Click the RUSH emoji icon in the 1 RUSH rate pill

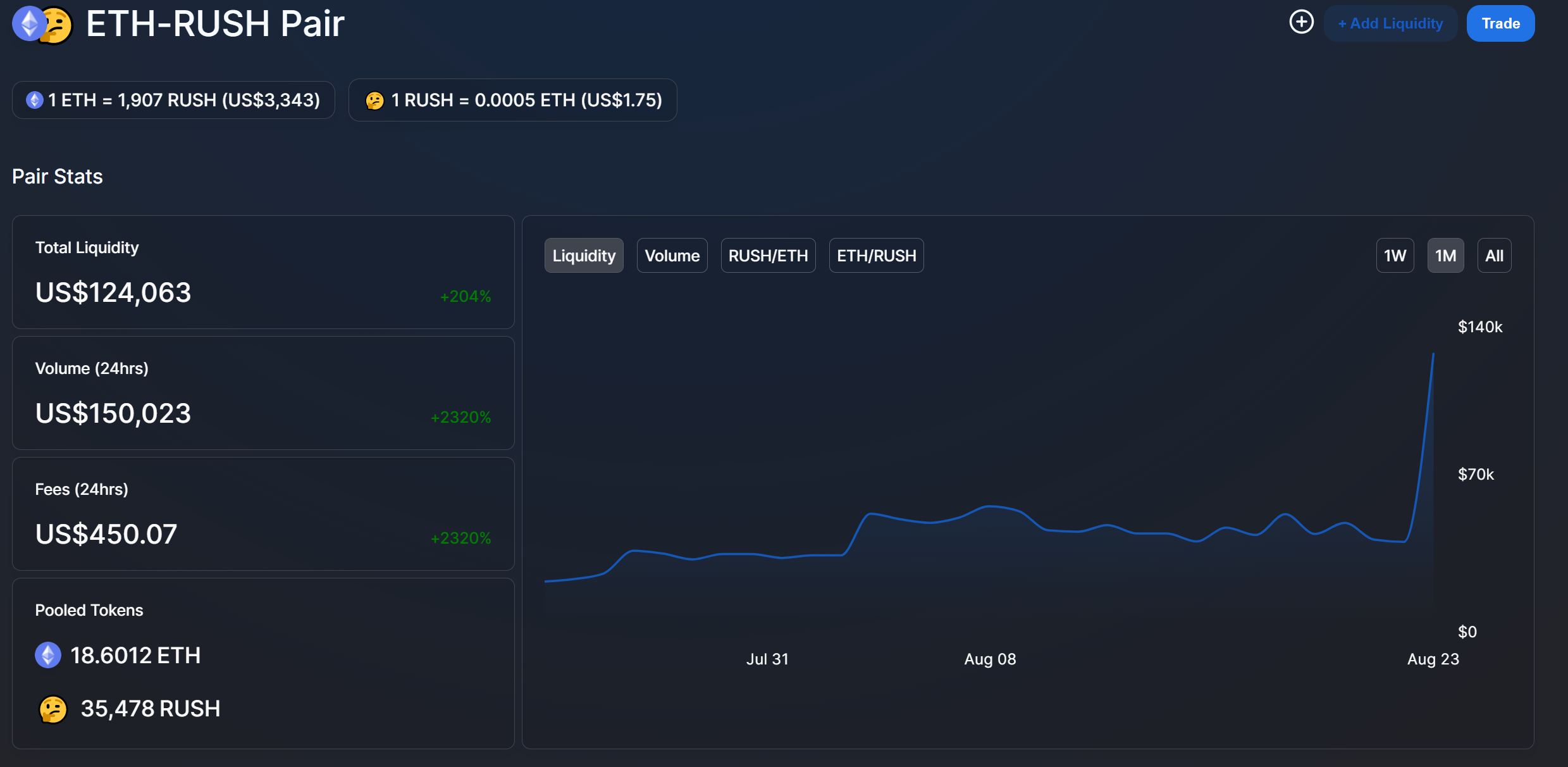(374, 101)
